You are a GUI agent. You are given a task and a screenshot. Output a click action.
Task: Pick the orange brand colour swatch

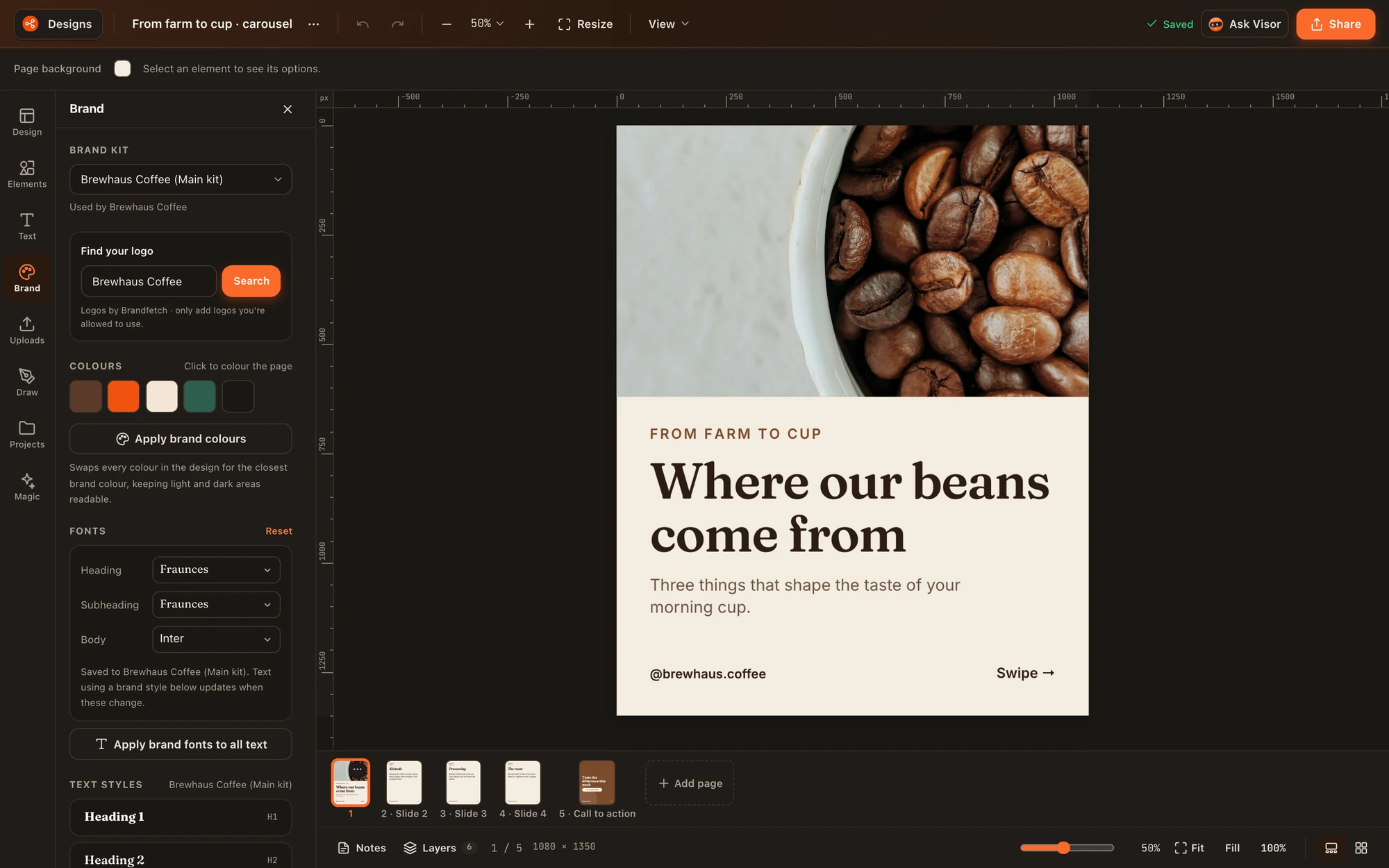click(124, 396)
